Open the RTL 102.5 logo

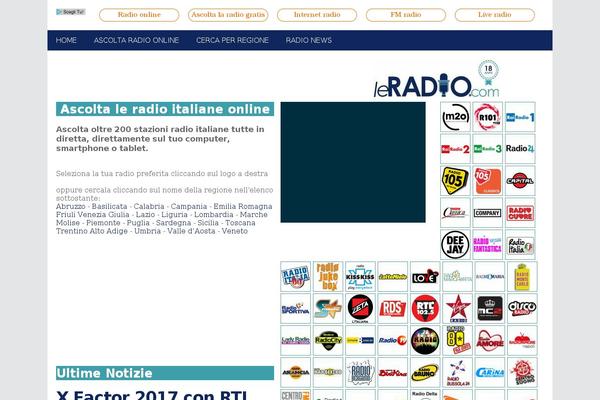[x=425, y=309]
